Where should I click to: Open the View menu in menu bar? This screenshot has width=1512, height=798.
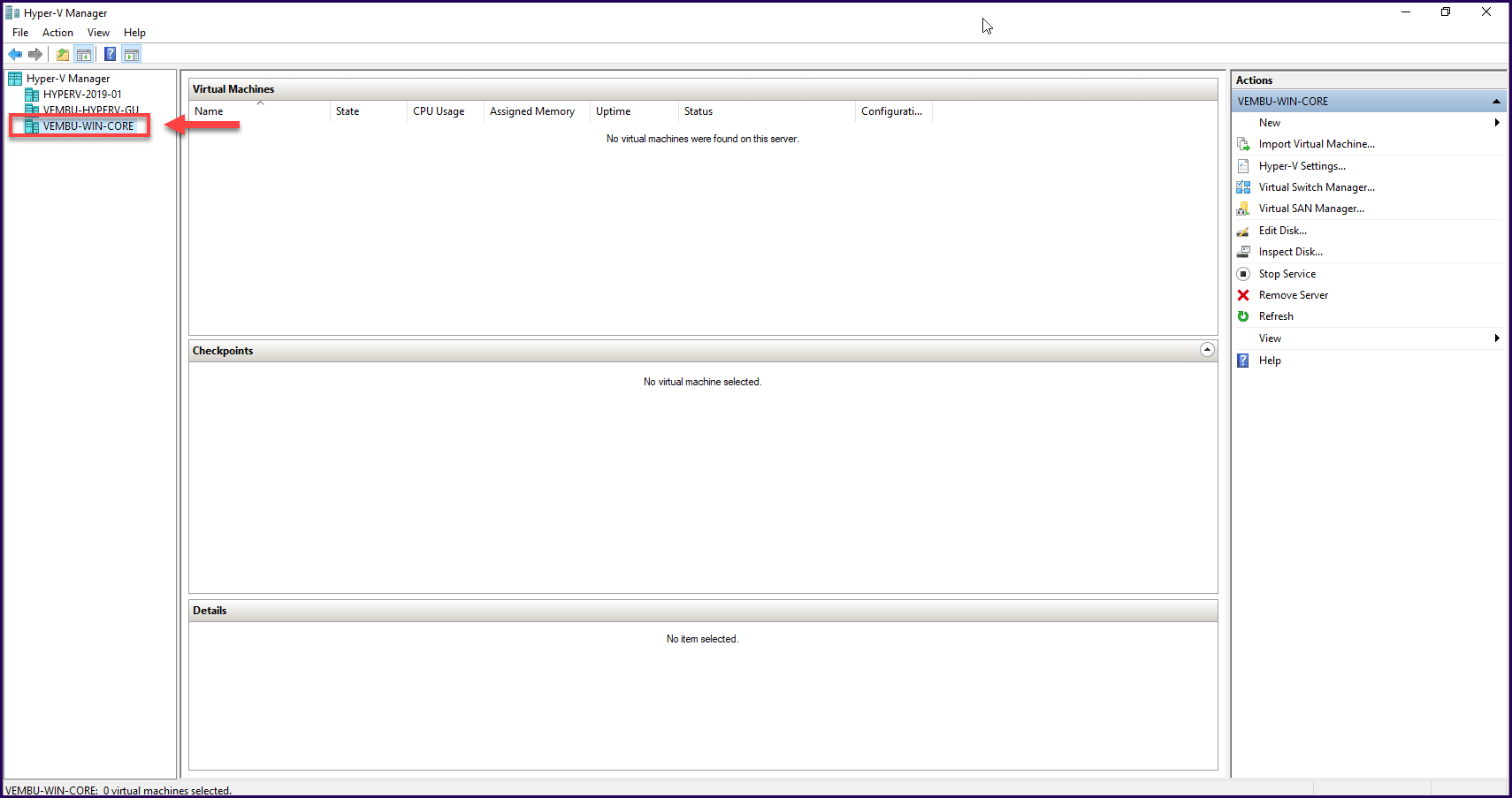pyautogui.click(x=98, y=33)
